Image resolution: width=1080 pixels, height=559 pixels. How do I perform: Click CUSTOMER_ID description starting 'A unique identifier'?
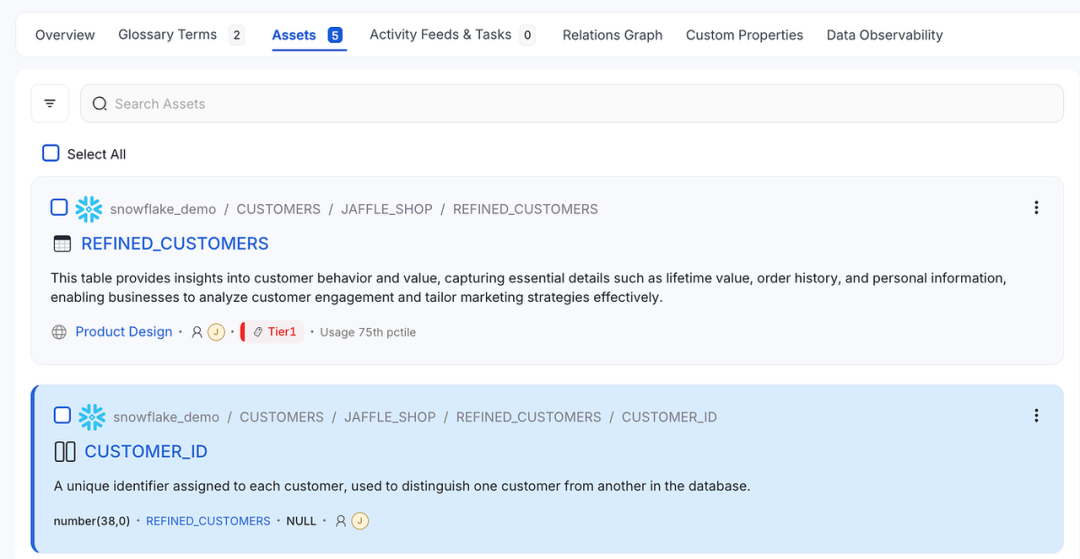402,487
